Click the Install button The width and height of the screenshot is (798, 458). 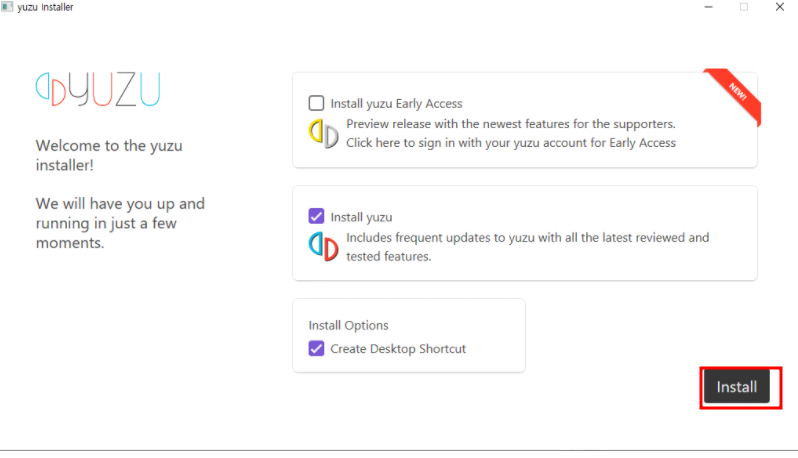pos(736,387)
